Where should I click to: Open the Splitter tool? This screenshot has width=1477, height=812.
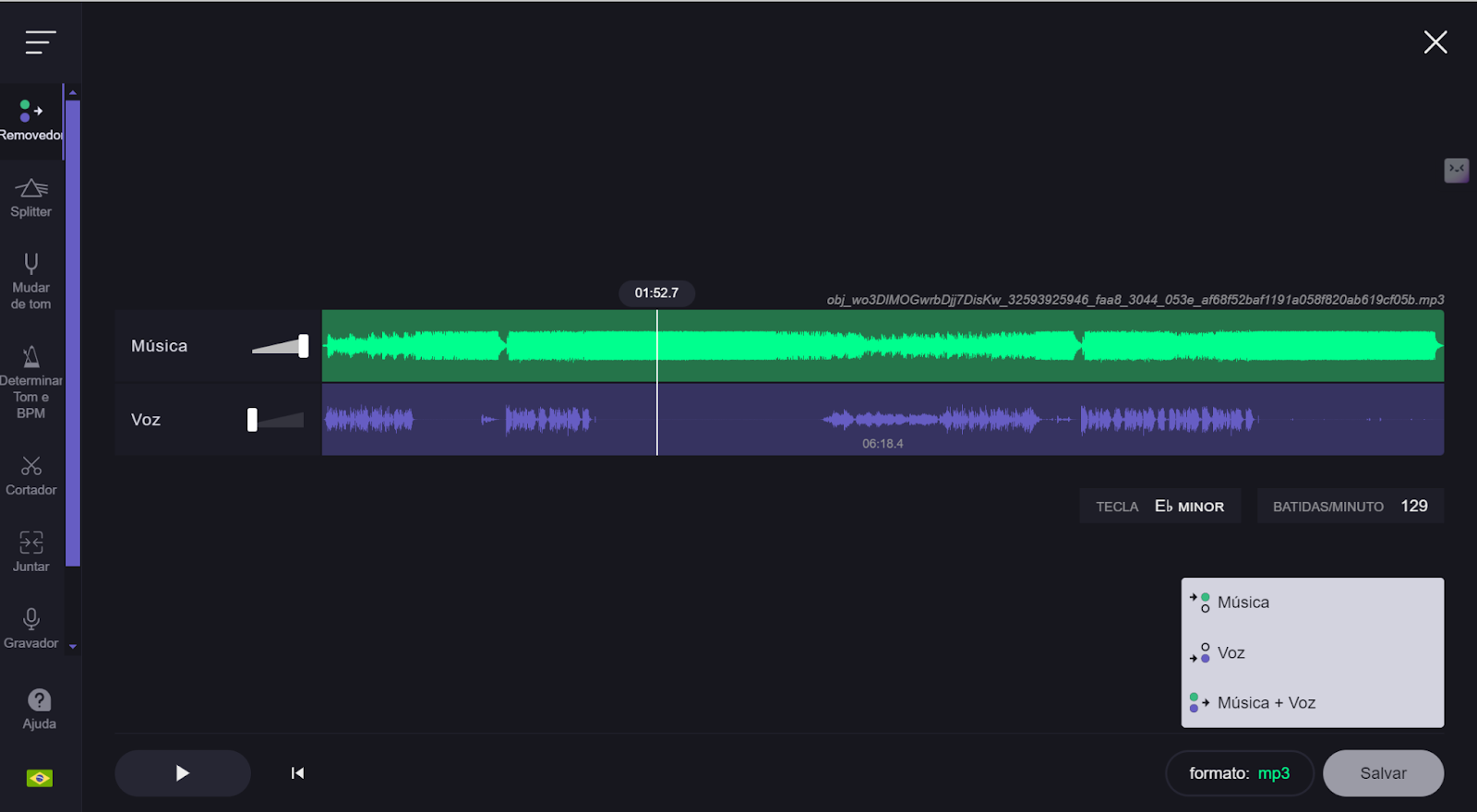tap(31, 197)
